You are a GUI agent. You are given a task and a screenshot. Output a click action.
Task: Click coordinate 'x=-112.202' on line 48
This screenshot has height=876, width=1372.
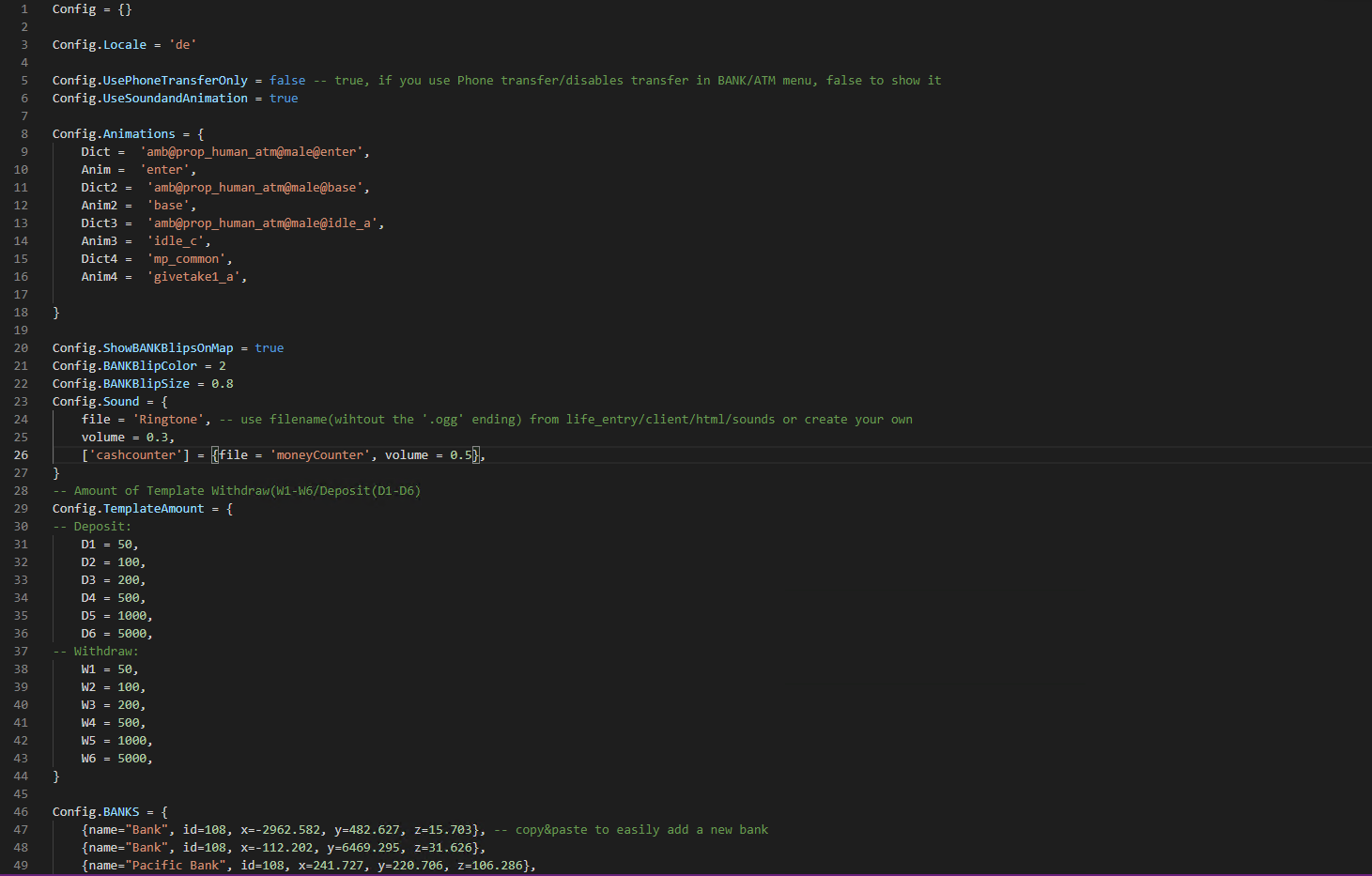coord(277,848)
